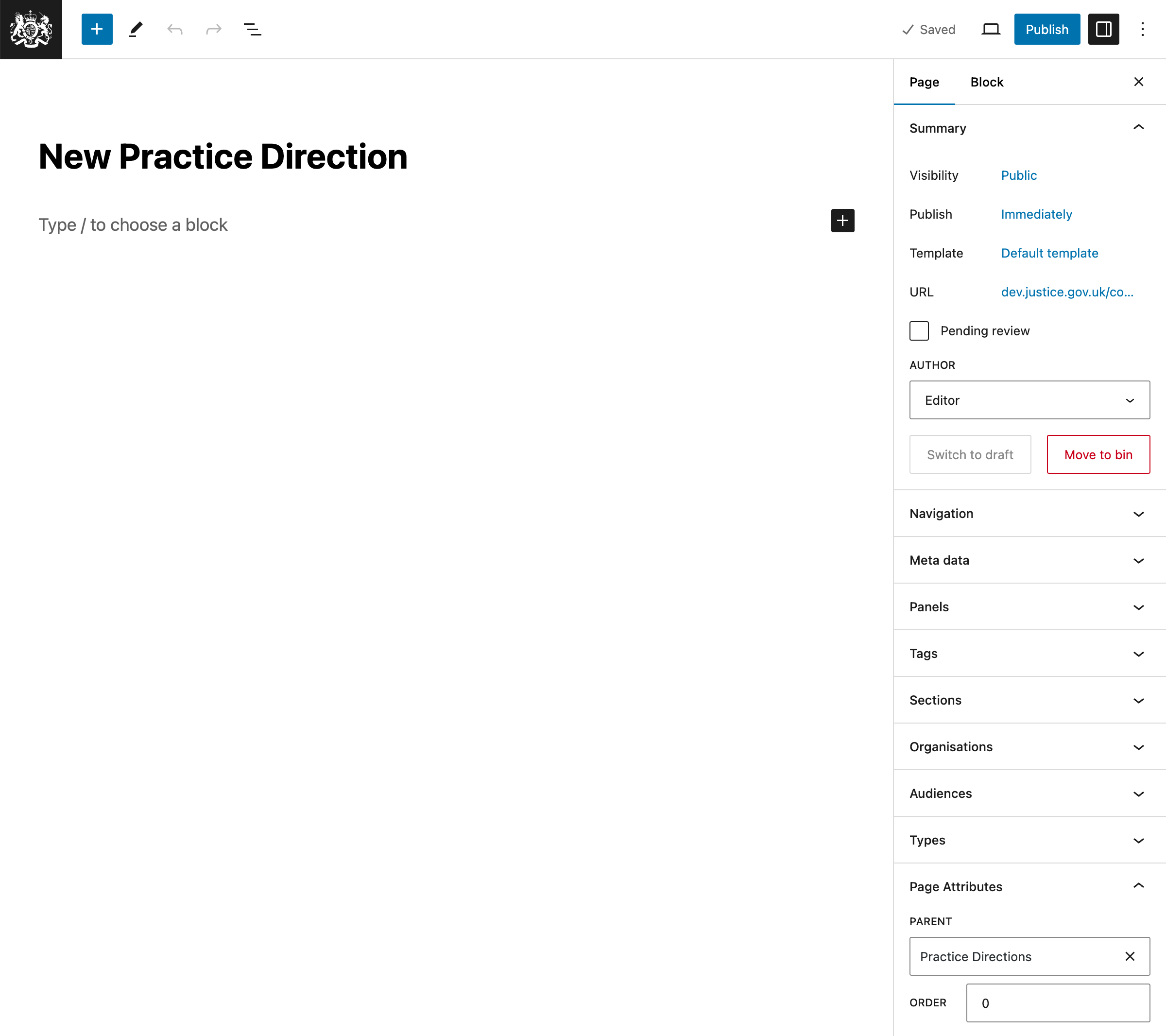
Task: Switch to the Block tab in sidebar
Action: (x=987, y=81)
